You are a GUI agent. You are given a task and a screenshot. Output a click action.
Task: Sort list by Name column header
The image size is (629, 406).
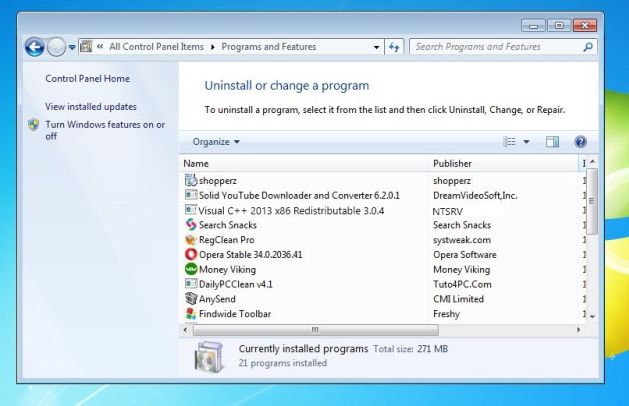(x=304, y=164)
